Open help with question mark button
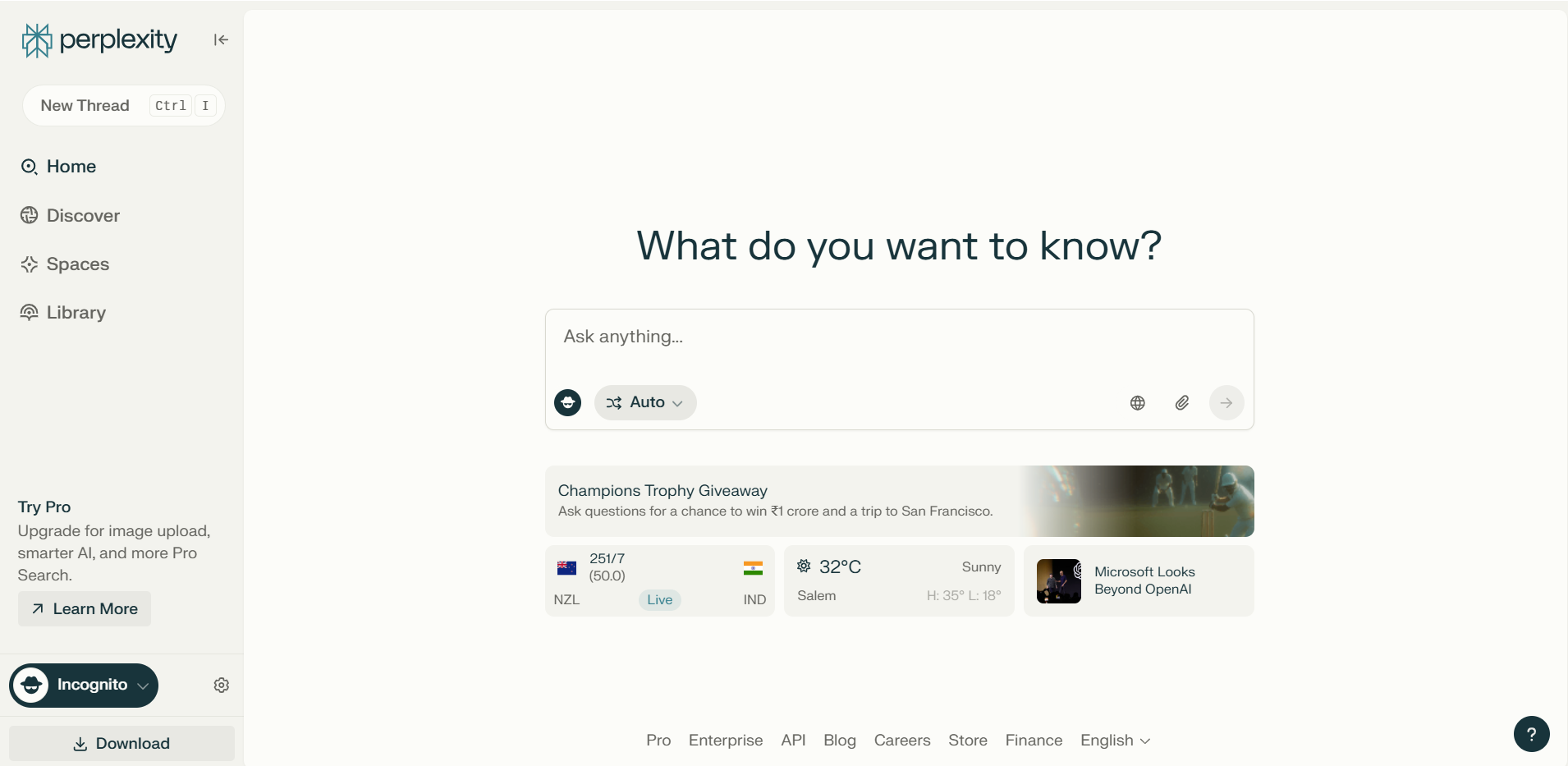Image resolution: width=1568 pixels, height=766 pixels. point(1531,734)
